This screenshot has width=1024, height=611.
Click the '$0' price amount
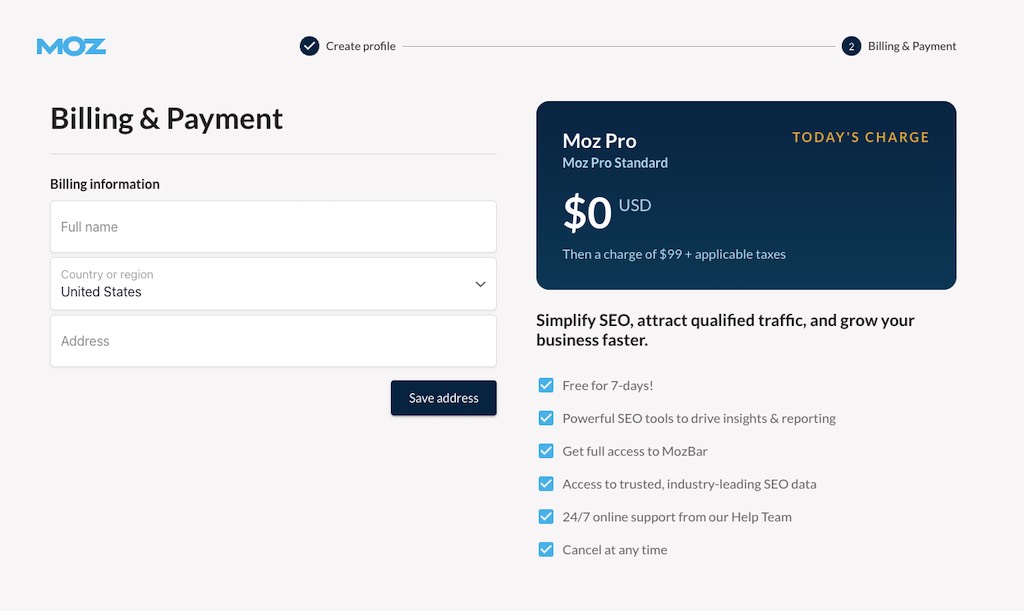[587, 213]
